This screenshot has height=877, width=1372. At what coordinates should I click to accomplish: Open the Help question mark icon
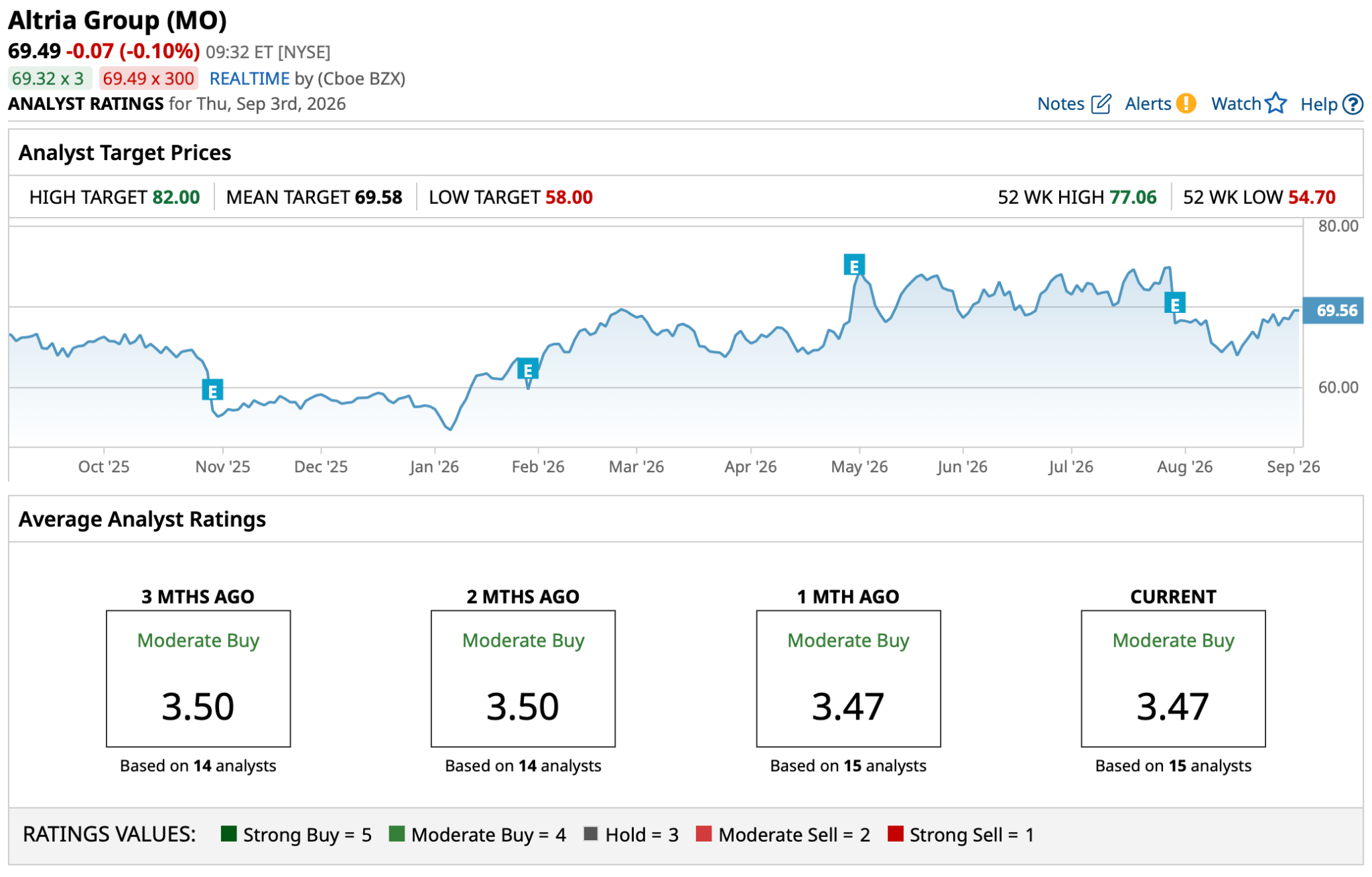(1353, 104)
